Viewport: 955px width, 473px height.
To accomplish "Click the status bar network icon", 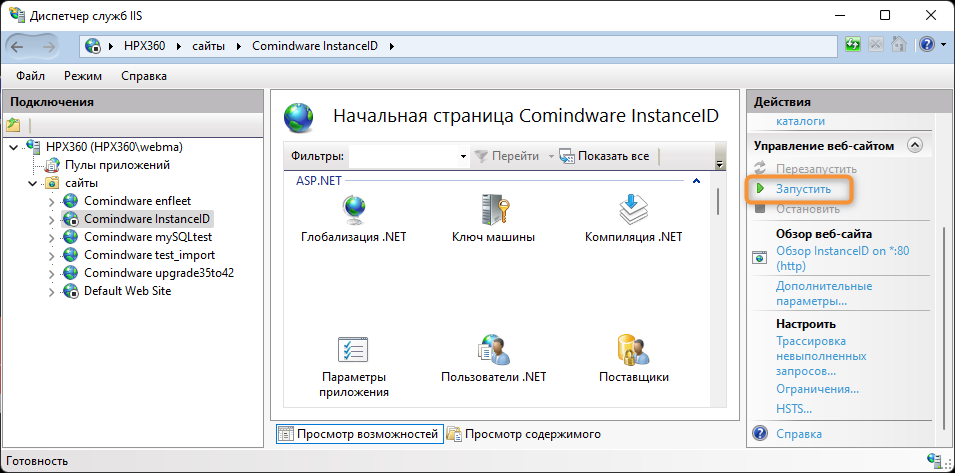I will tap(935, 460).
